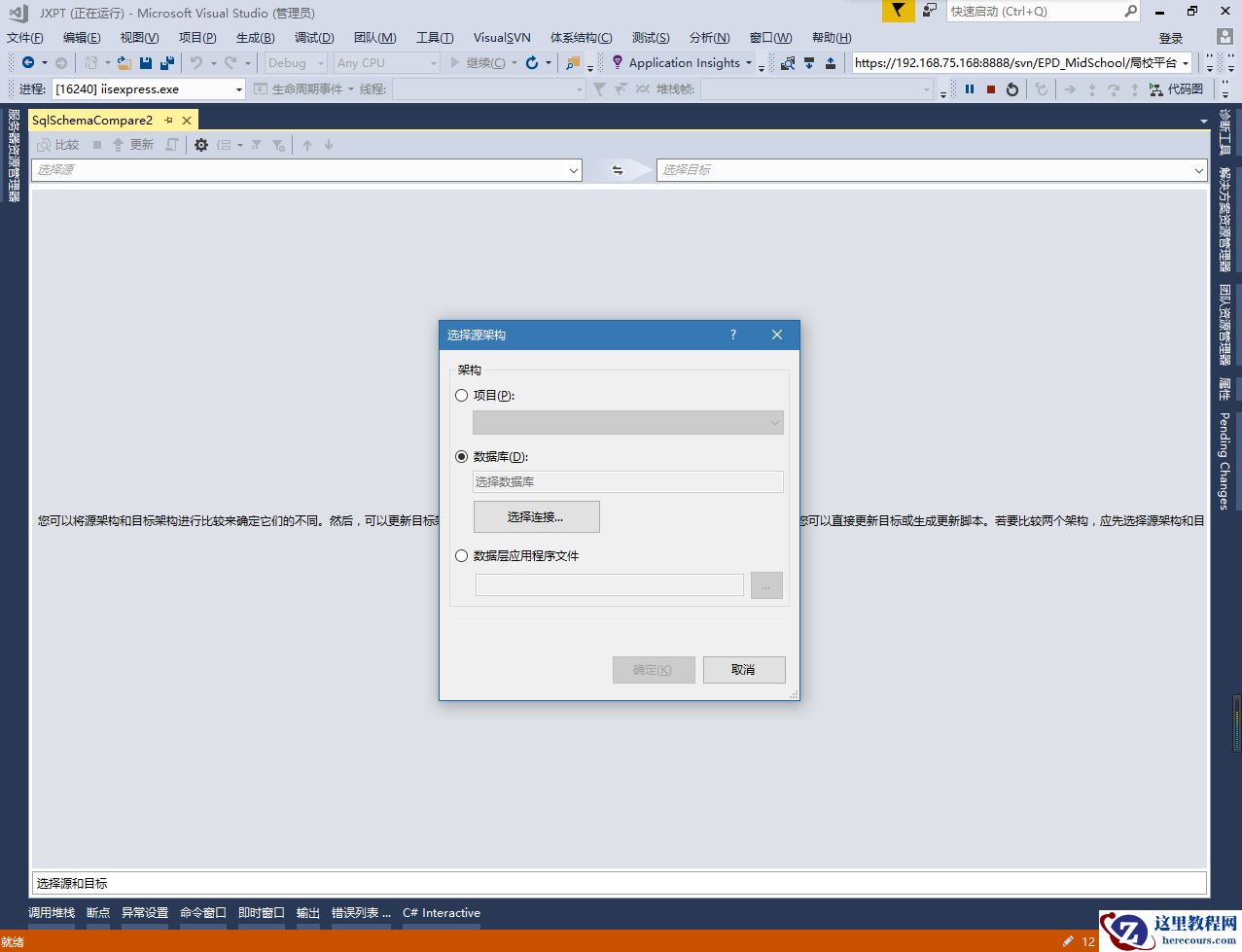
Task: Open the 文件(F) menu
Action: pyautogui.click(x=25, y=37)
